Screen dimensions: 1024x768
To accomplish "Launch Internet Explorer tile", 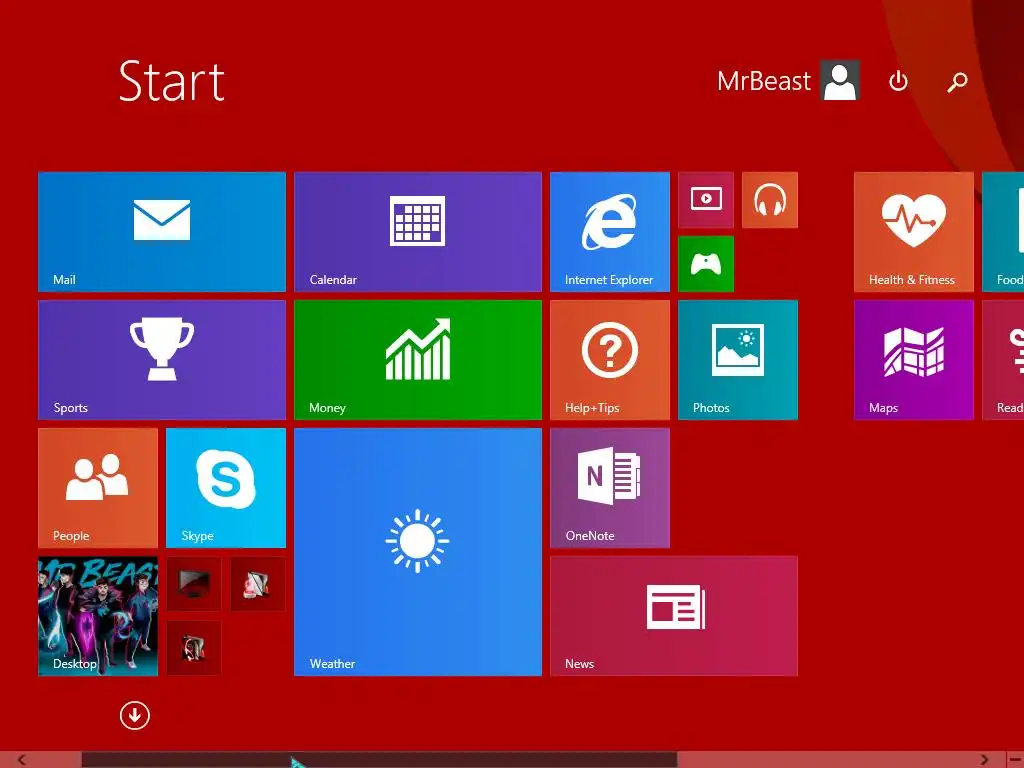I will 610,232.
